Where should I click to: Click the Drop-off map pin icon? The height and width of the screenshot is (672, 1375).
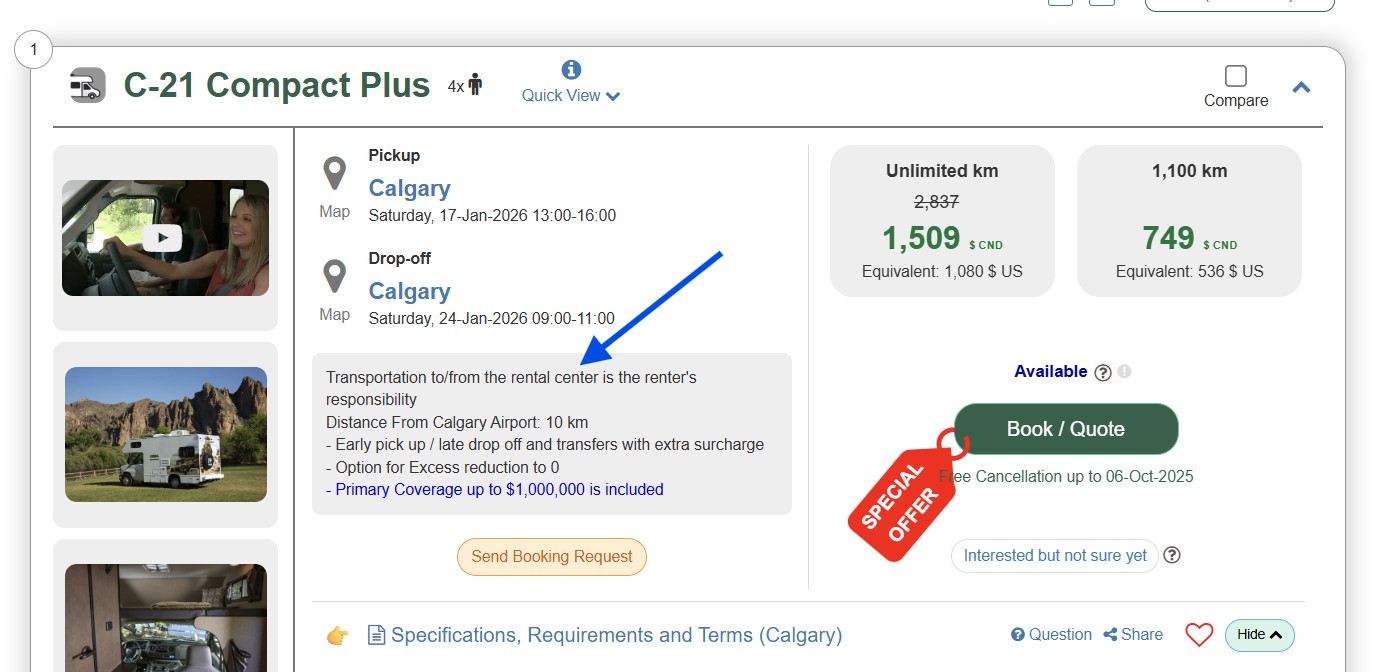(334, 276)
